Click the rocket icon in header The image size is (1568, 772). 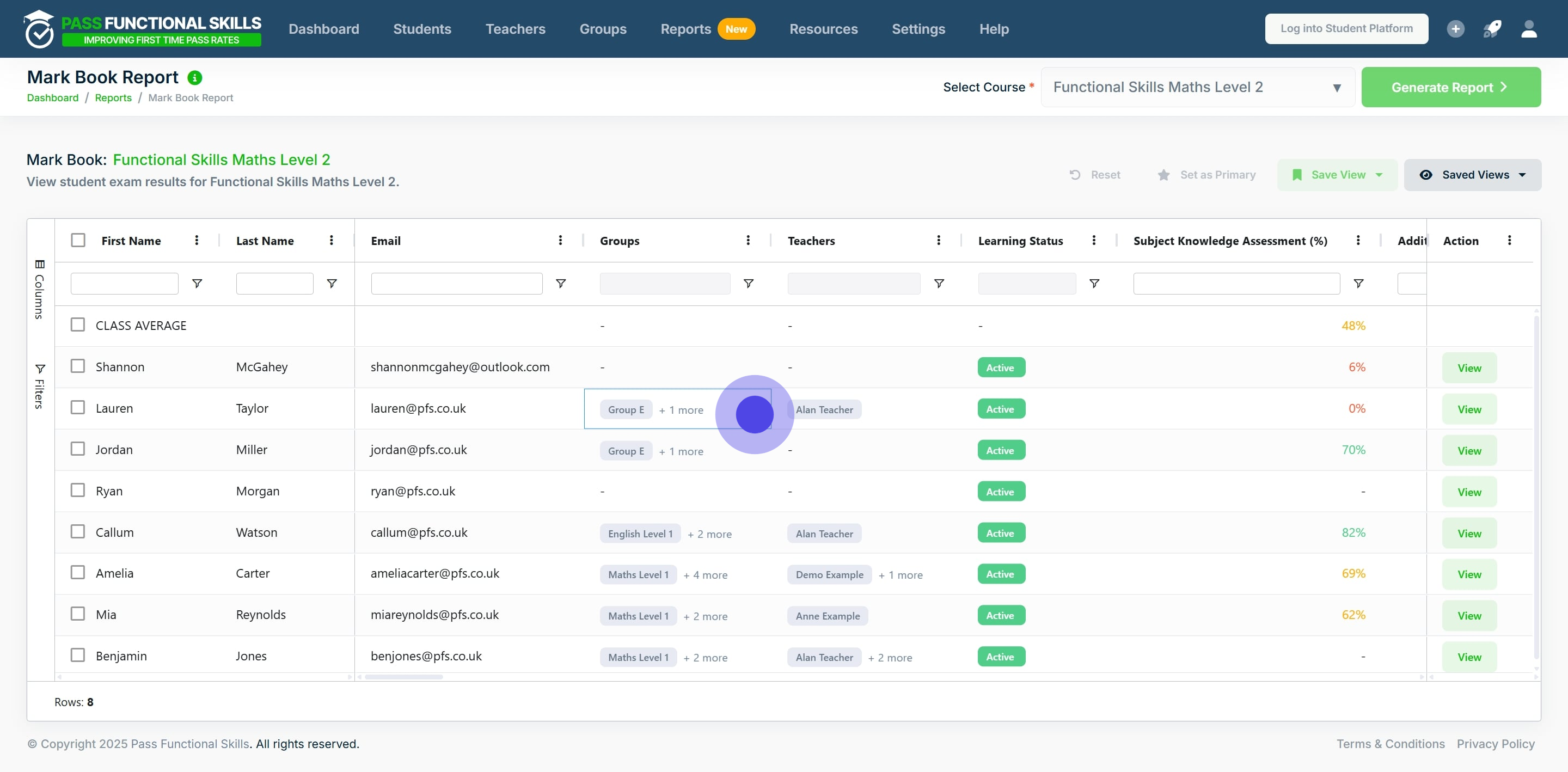click(x=1492, y=29)
